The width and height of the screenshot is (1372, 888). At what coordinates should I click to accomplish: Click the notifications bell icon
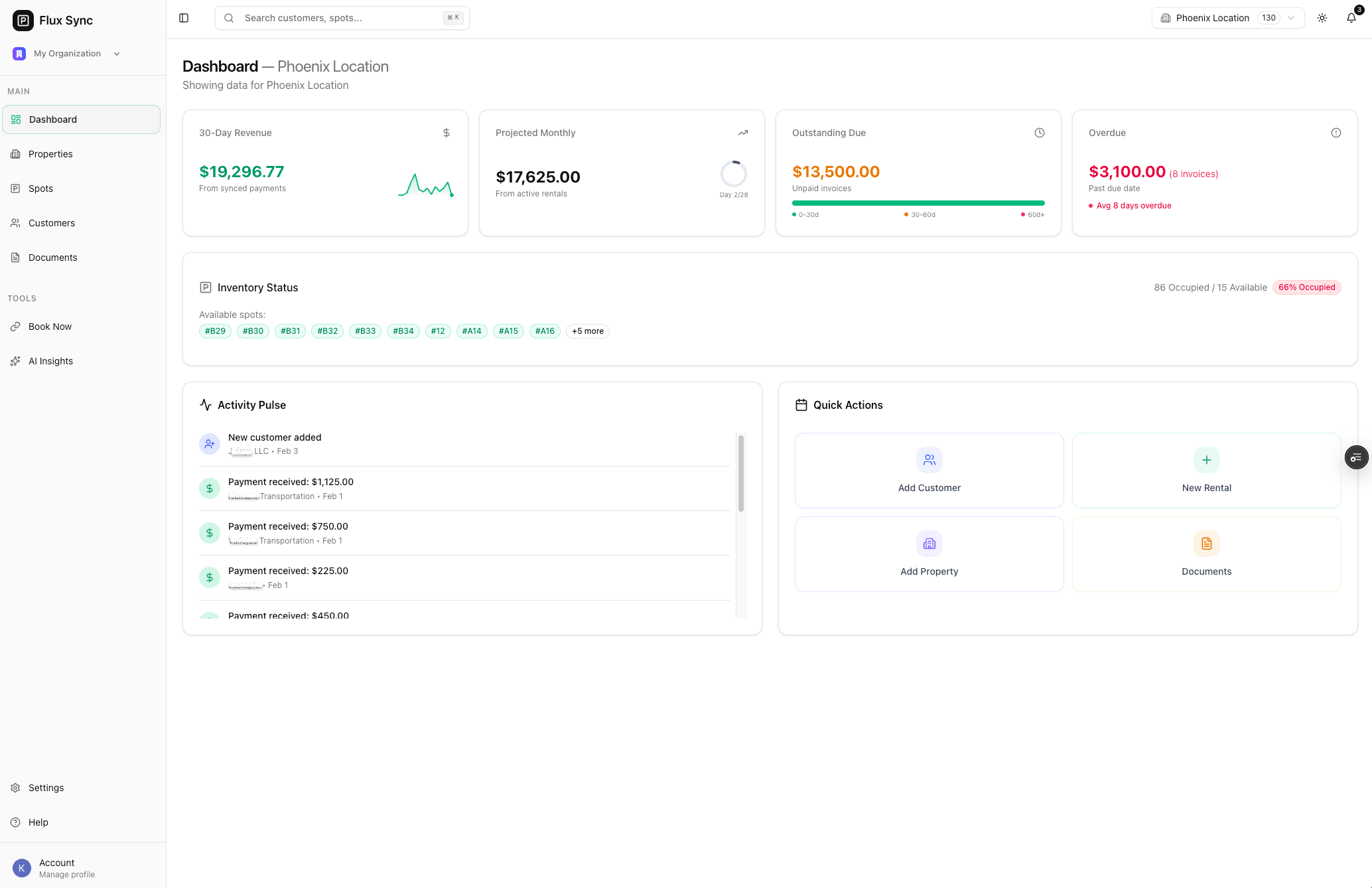pyautogui.click(x=1351, y=18)
